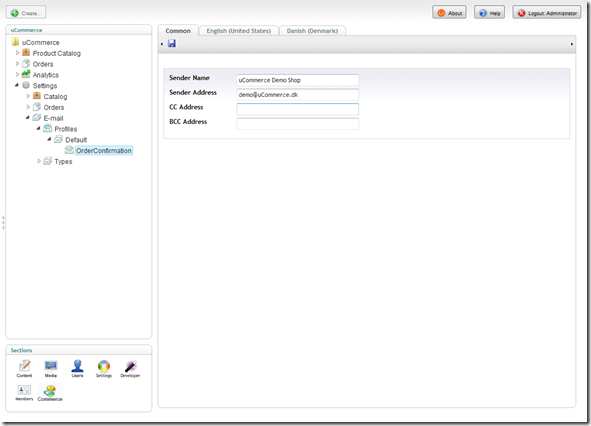Open the Help button
The height and width of the screenshot is (426, 591).
point(489,13)
